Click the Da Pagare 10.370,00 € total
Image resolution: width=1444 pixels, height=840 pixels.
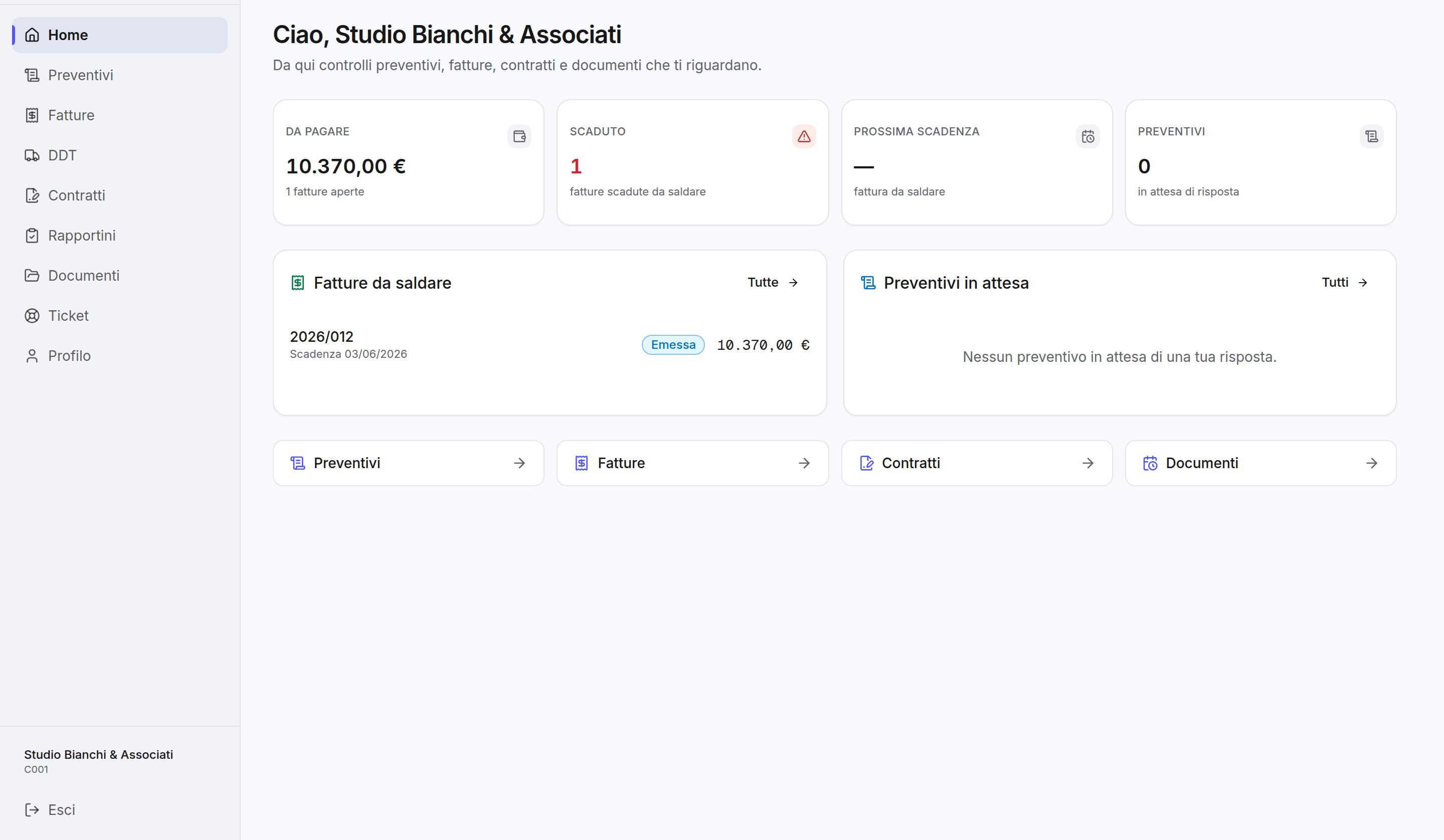pyautogui.click(x=345, y=166)
